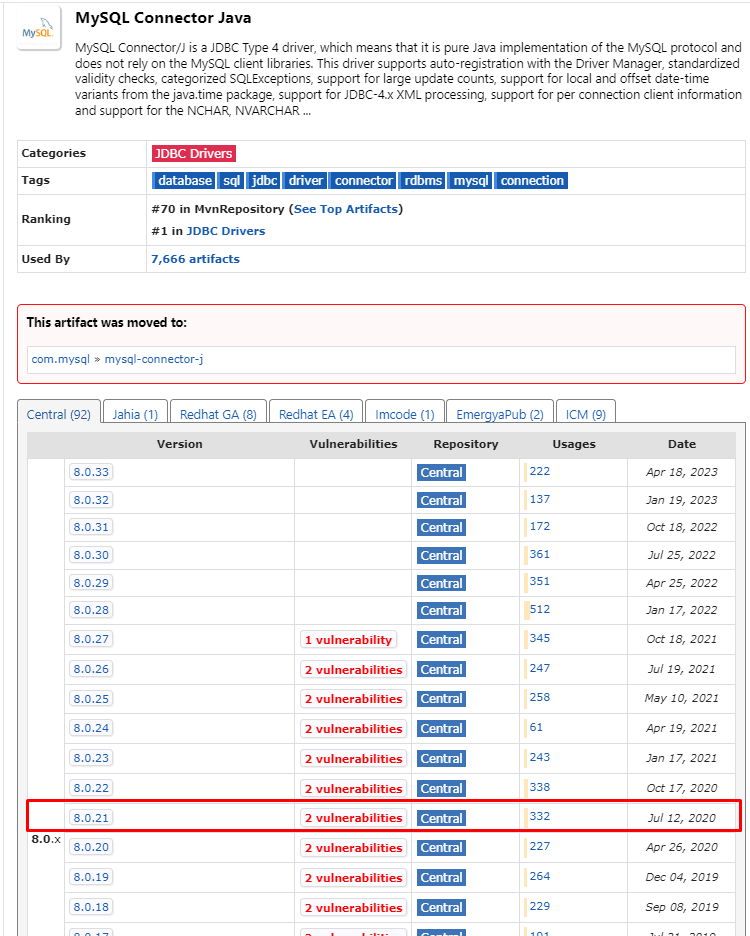Open version 8.0.18
This screenshot has height=936, width=750.
pyautogui.click(x=91, y=907)
